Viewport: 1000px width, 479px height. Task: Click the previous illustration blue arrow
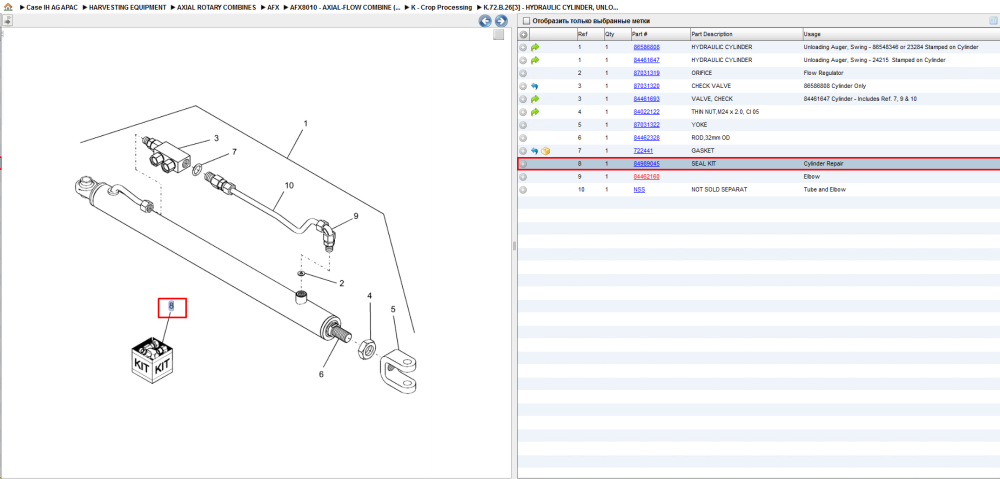(485, 21)
